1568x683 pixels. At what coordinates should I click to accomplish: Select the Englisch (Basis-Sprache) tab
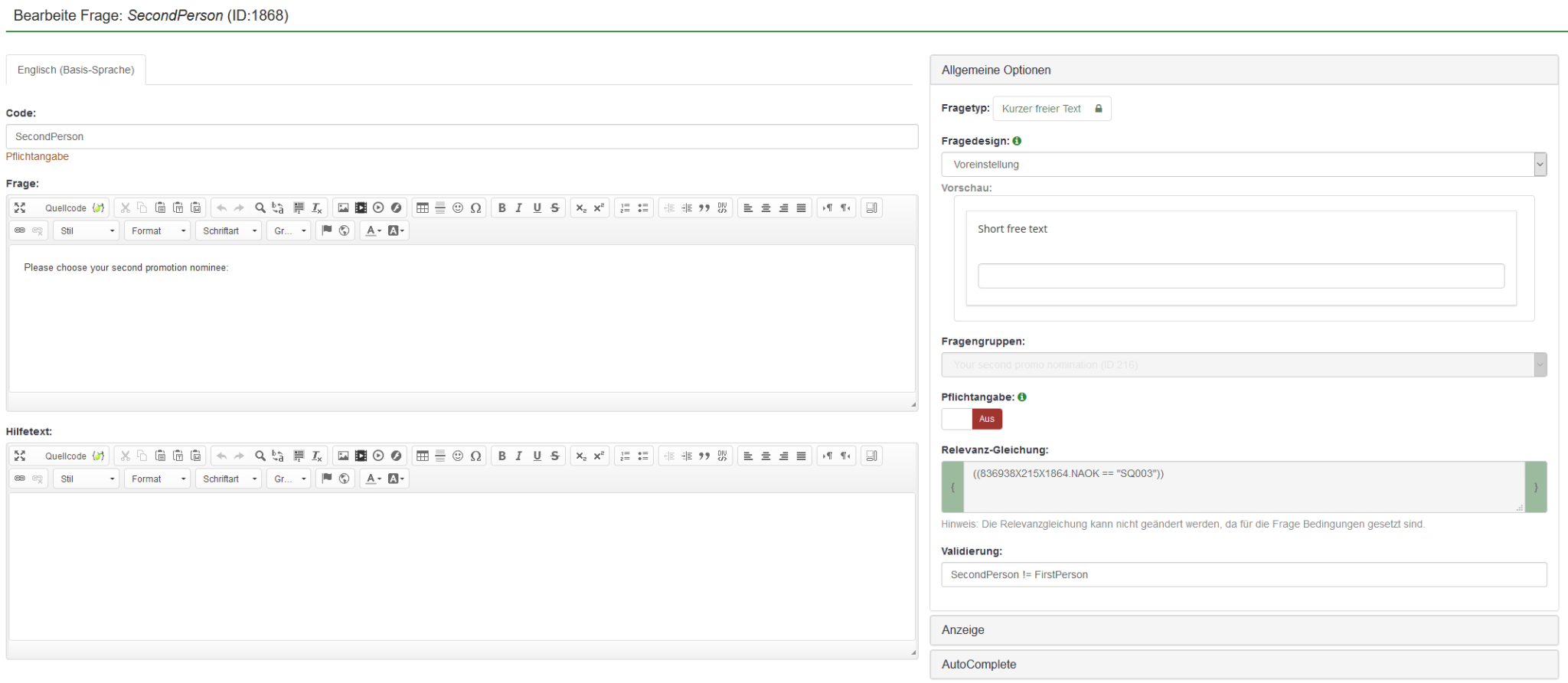click(76, 70)
